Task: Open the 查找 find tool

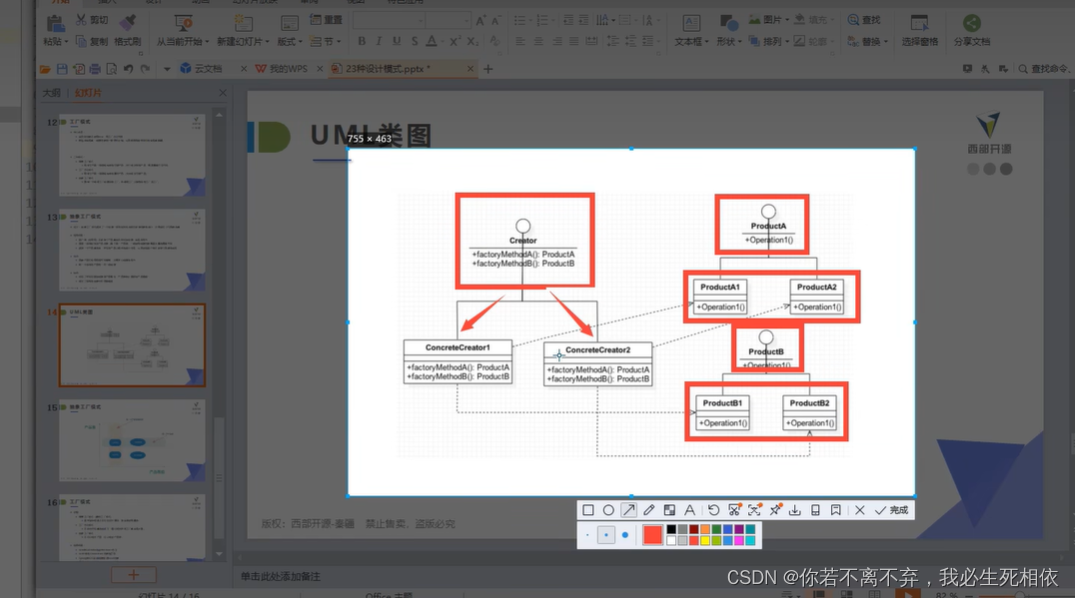Action: (865, 19)
